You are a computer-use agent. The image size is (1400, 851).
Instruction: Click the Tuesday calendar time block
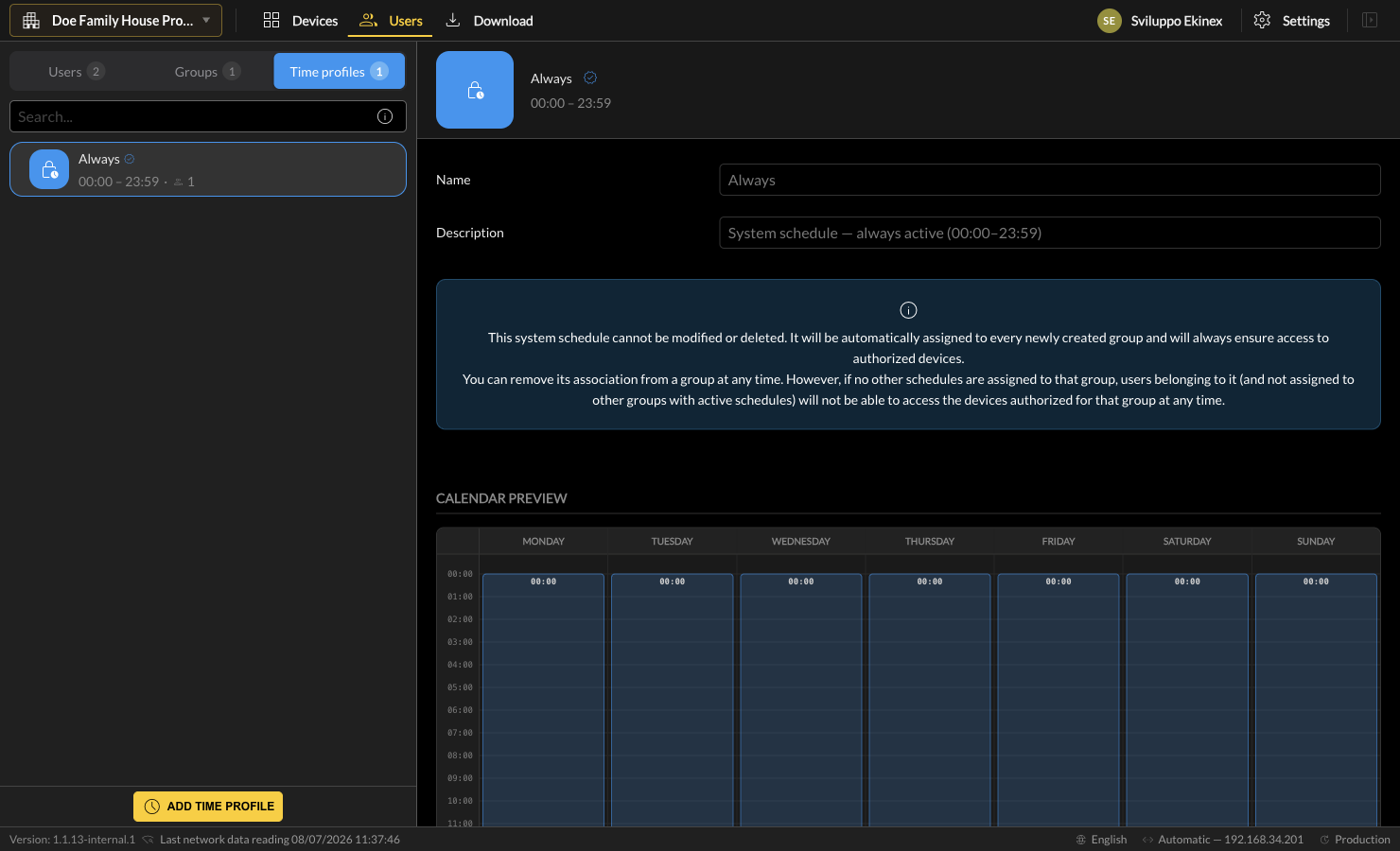tap(672, 700)
